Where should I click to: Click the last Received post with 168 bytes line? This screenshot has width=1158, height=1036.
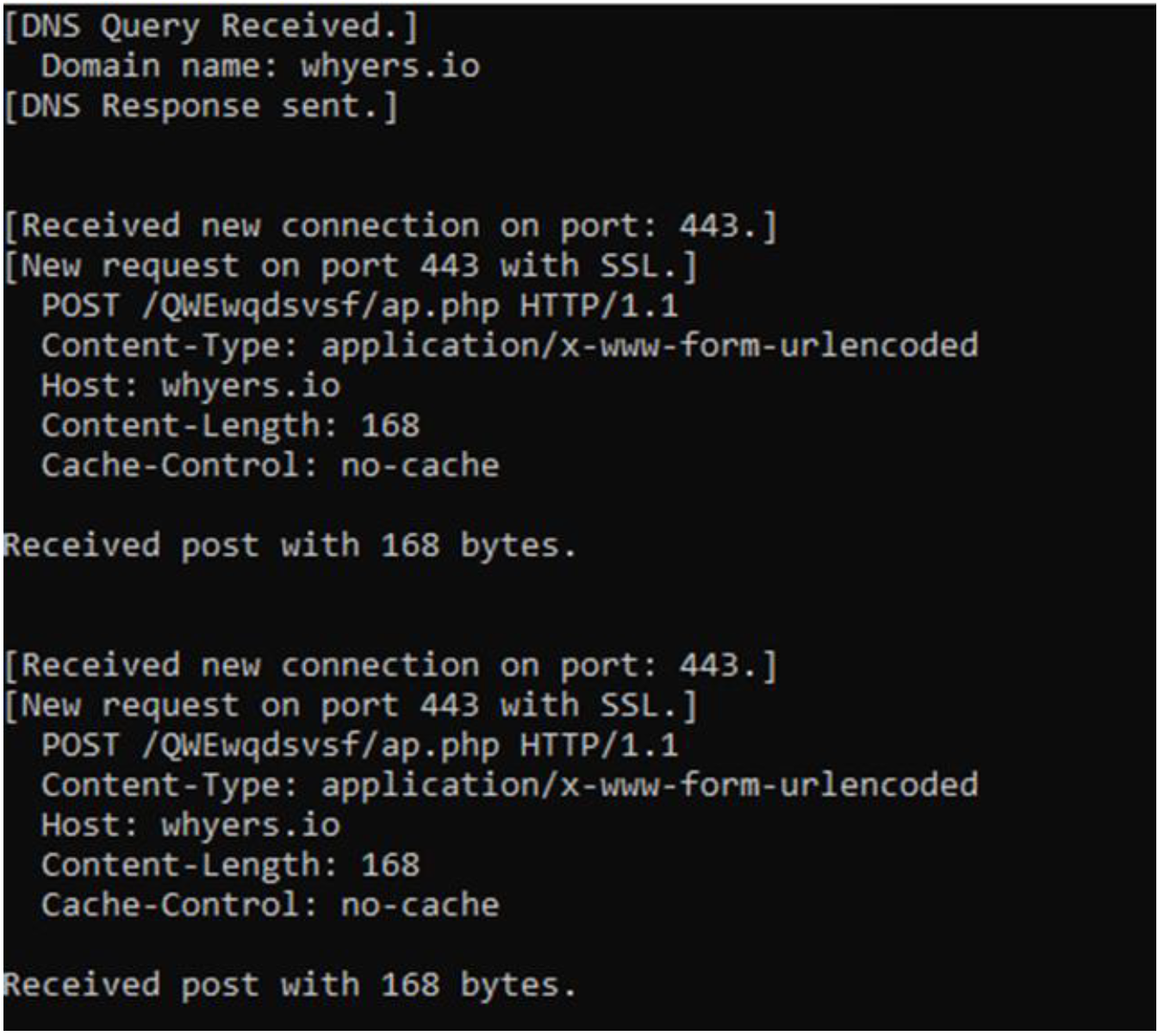pyautogui.click(x=289, y=985)
